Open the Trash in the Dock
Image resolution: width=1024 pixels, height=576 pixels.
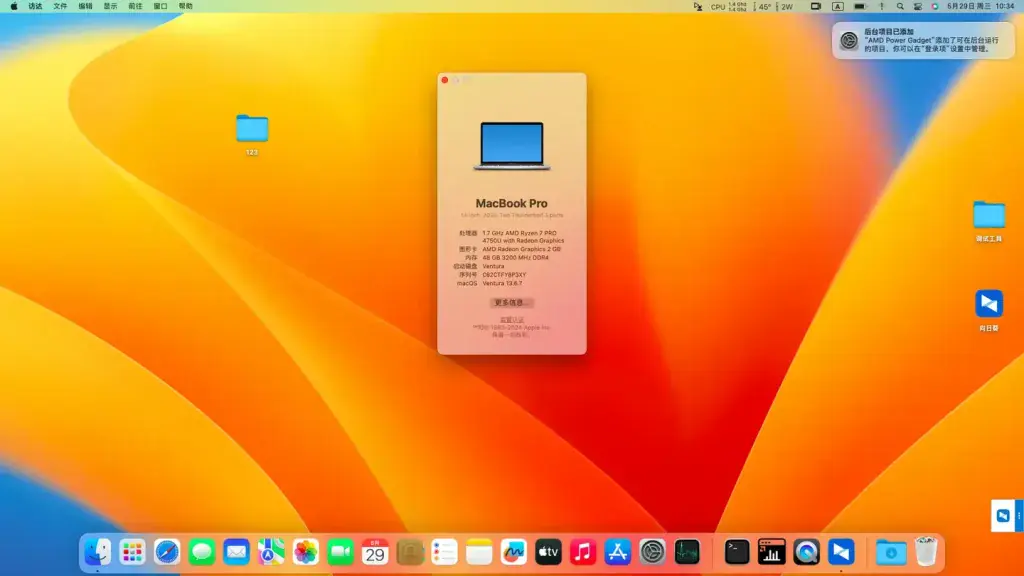click(925, 552)
